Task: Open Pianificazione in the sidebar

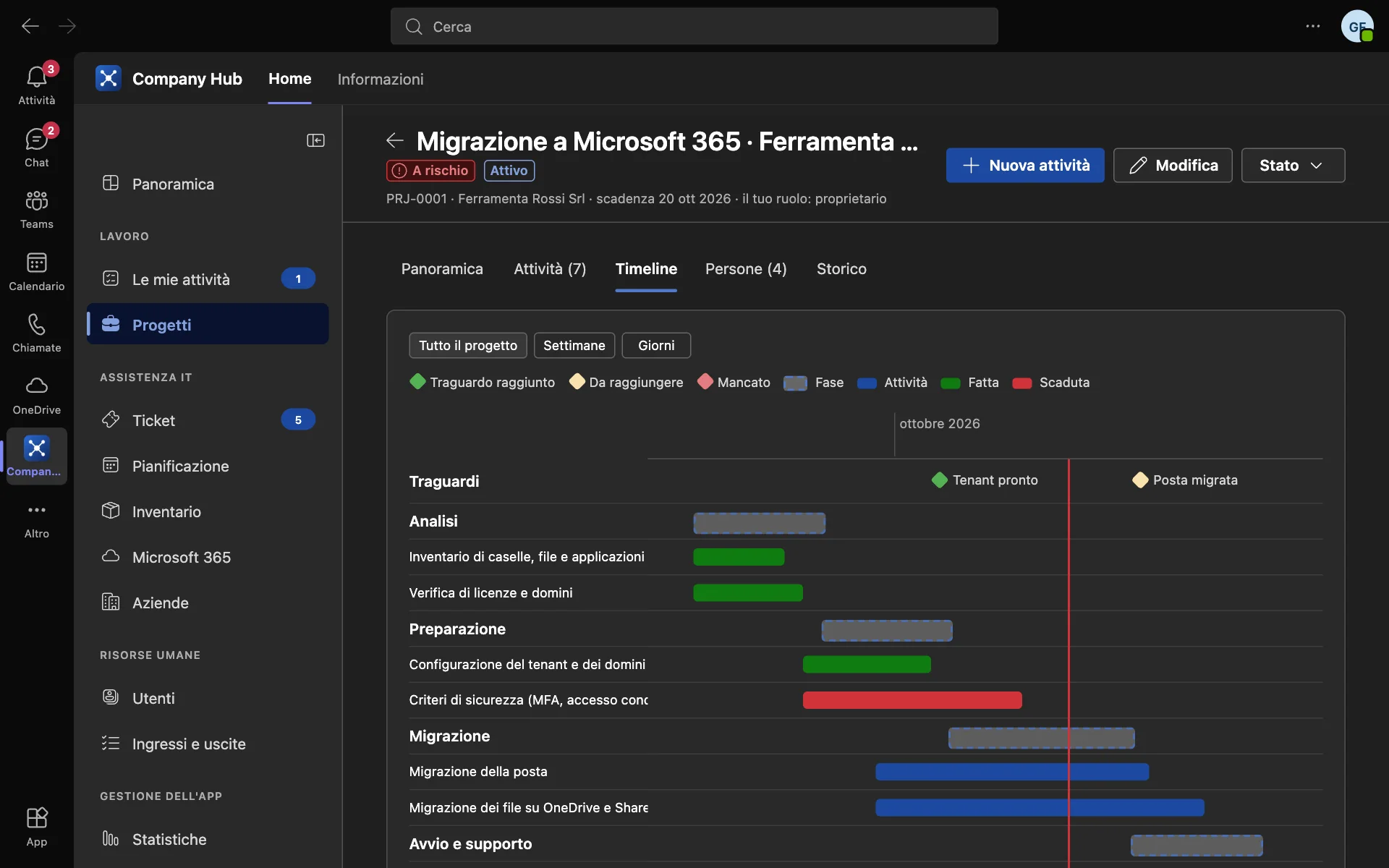Action: pyautogui.click(x=208, y=466)
